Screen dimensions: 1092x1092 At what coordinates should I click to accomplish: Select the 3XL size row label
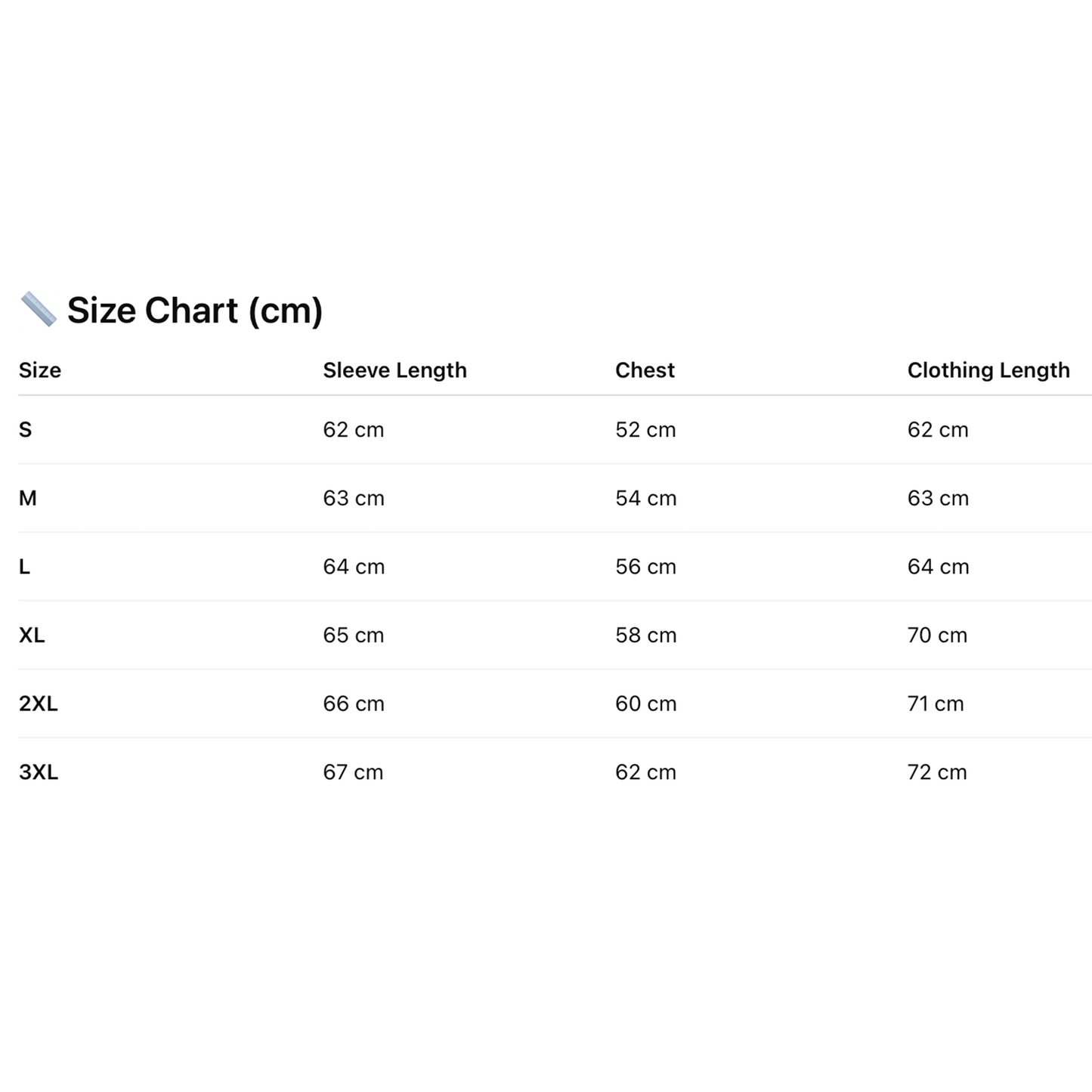[39, 772]
